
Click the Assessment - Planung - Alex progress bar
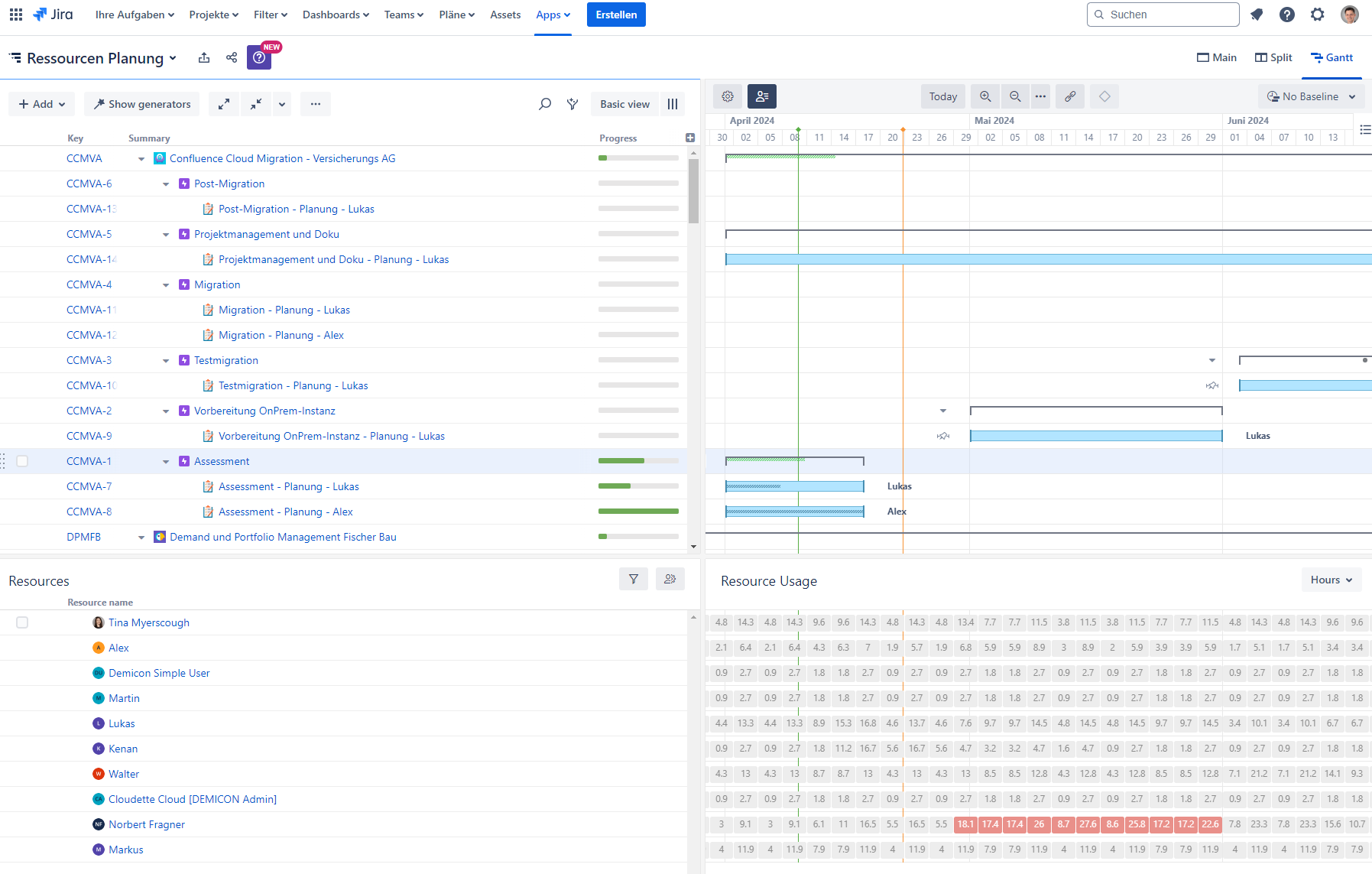click(638, 512)
